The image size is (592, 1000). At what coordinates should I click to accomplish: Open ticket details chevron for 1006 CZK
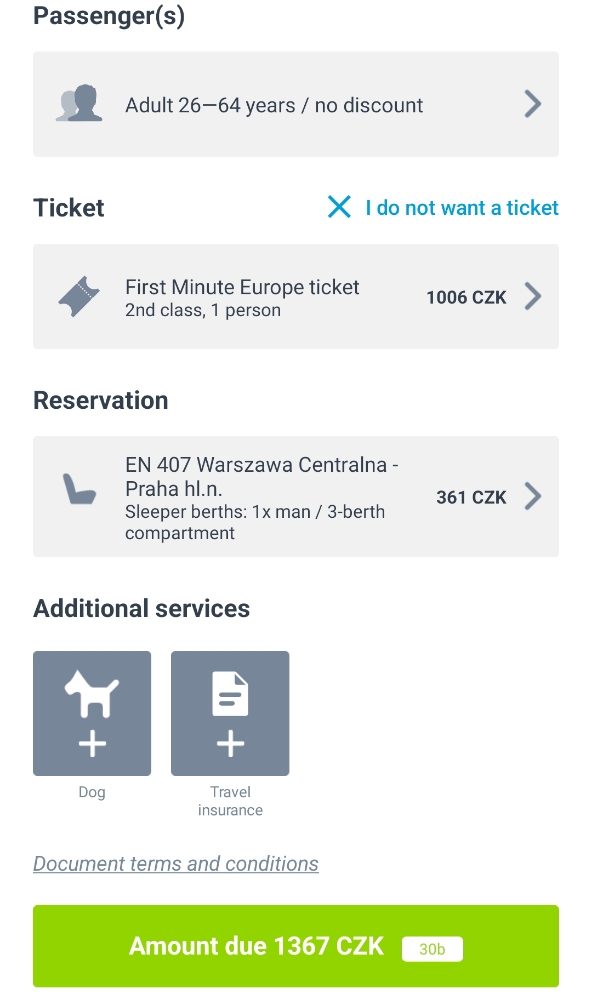[533, 297]
